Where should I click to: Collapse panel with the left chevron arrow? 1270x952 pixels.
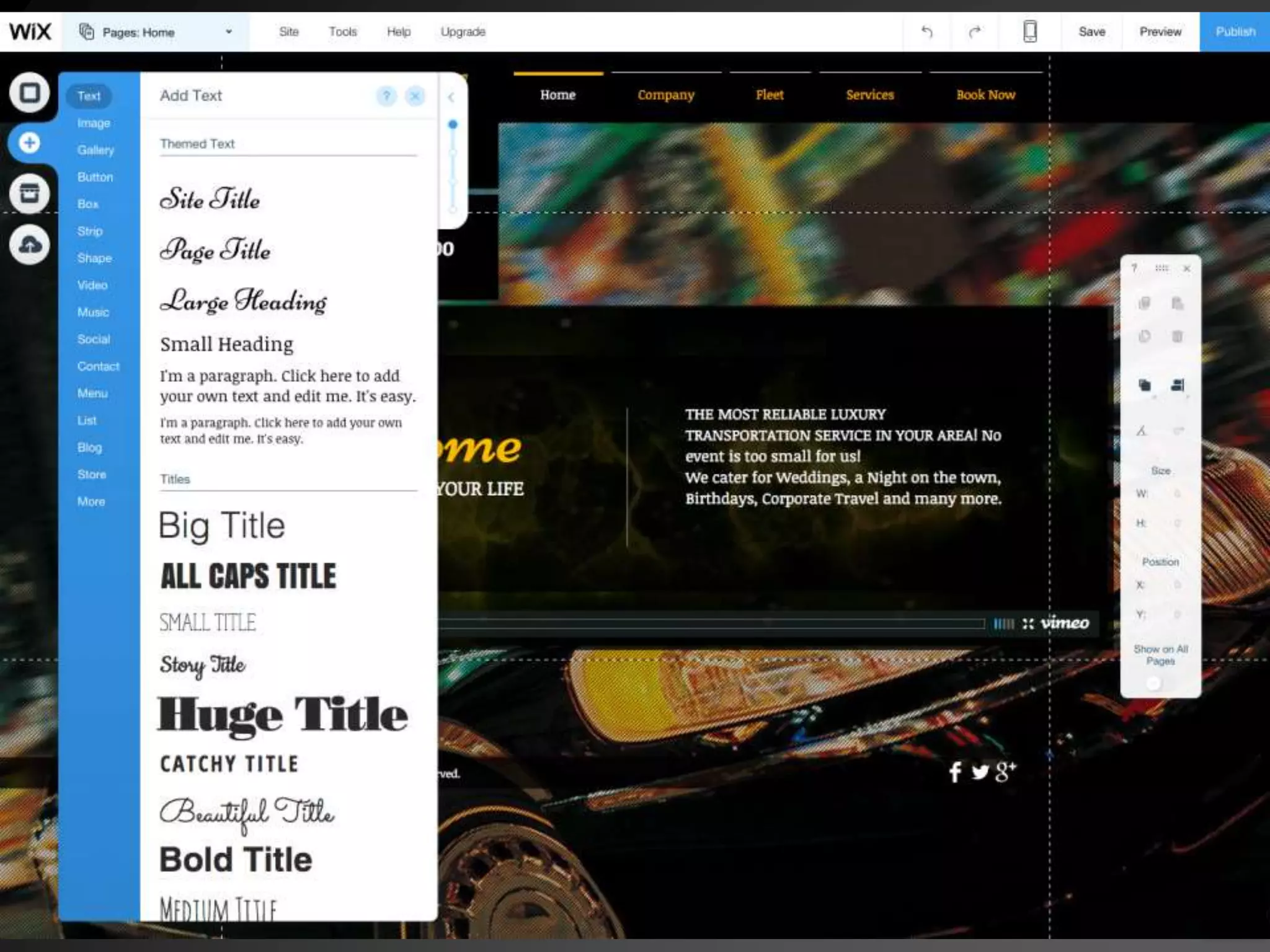click(x=451, y=97)
